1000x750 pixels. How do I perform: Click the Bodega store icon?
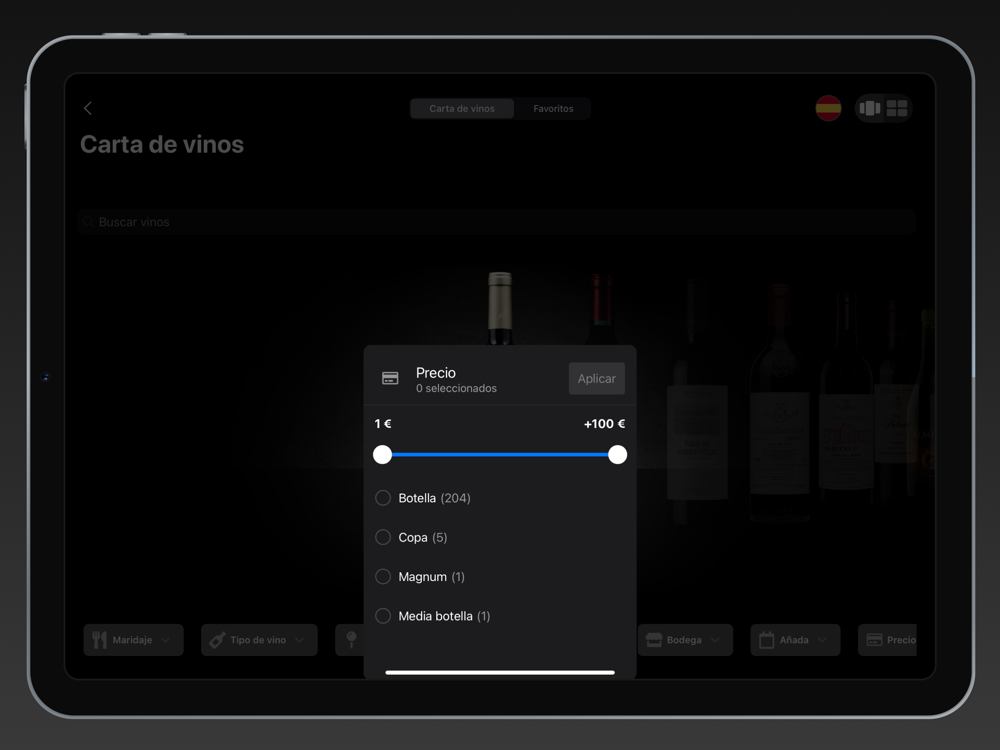tap(654, 640)
